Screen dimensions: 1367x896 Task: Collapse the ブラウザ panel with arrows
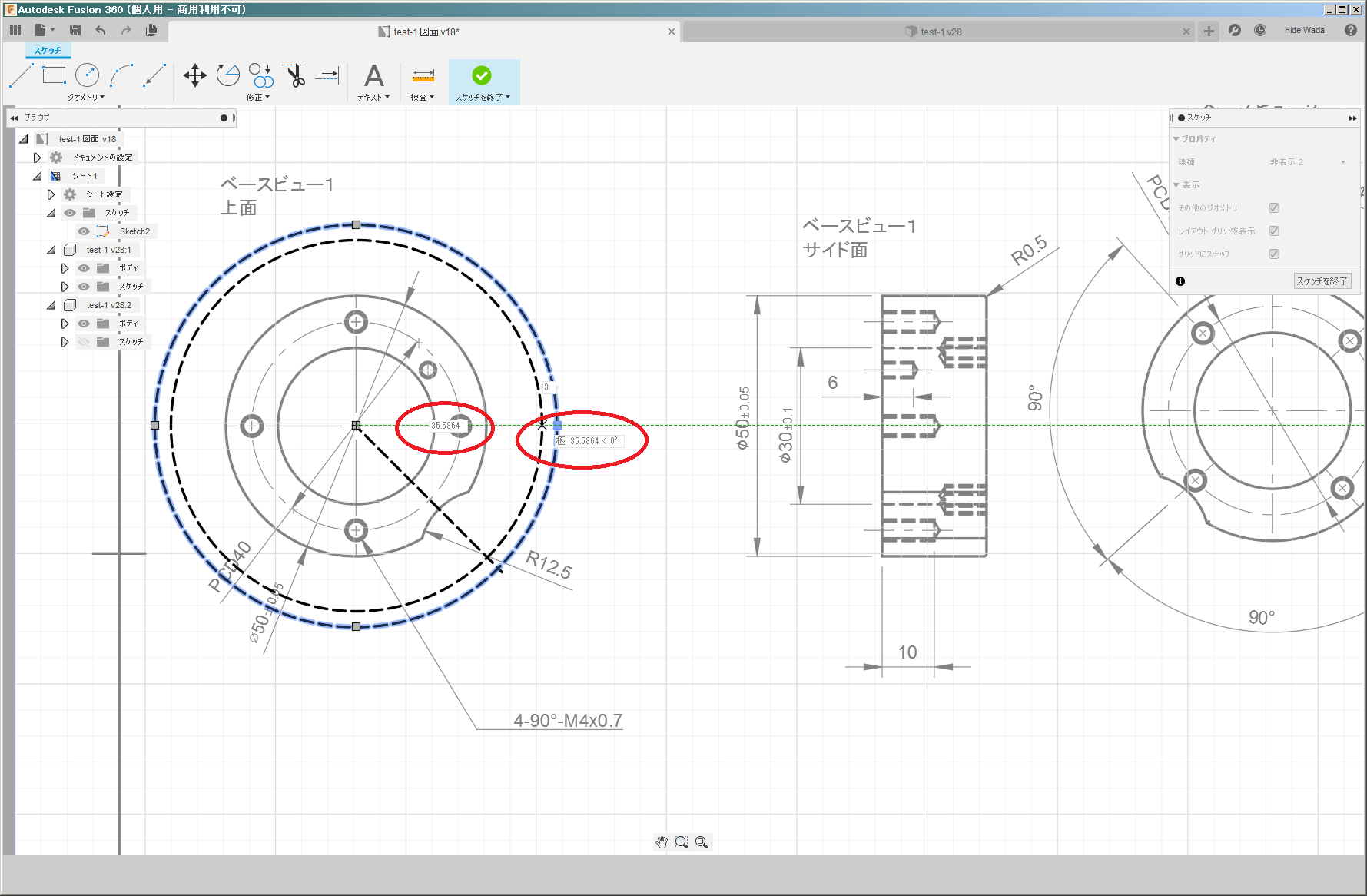pos(14,118)
